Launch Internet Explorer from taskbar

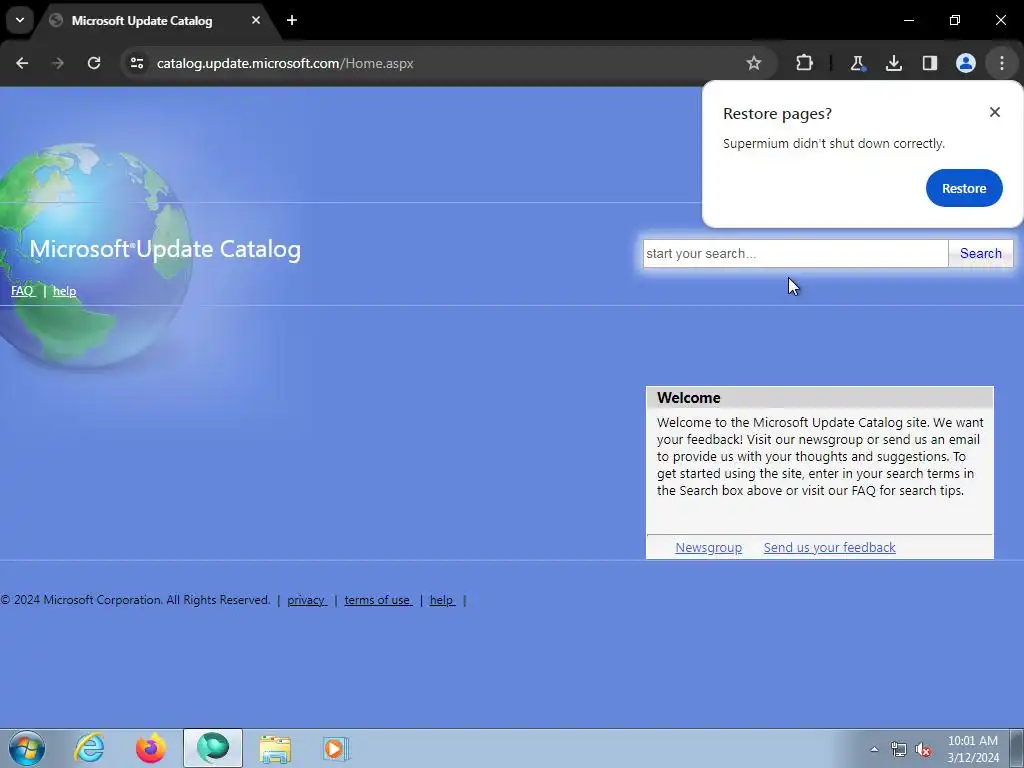coord(89,748)
